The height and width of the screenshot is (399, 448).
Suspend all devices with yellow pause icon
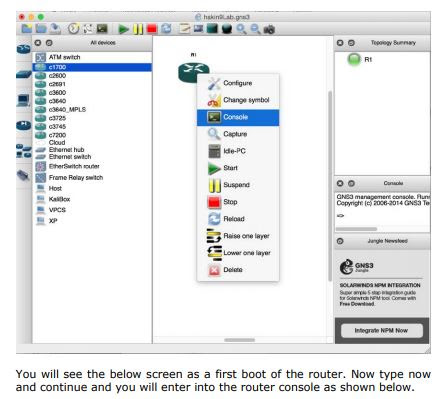(x=138, y=29)
